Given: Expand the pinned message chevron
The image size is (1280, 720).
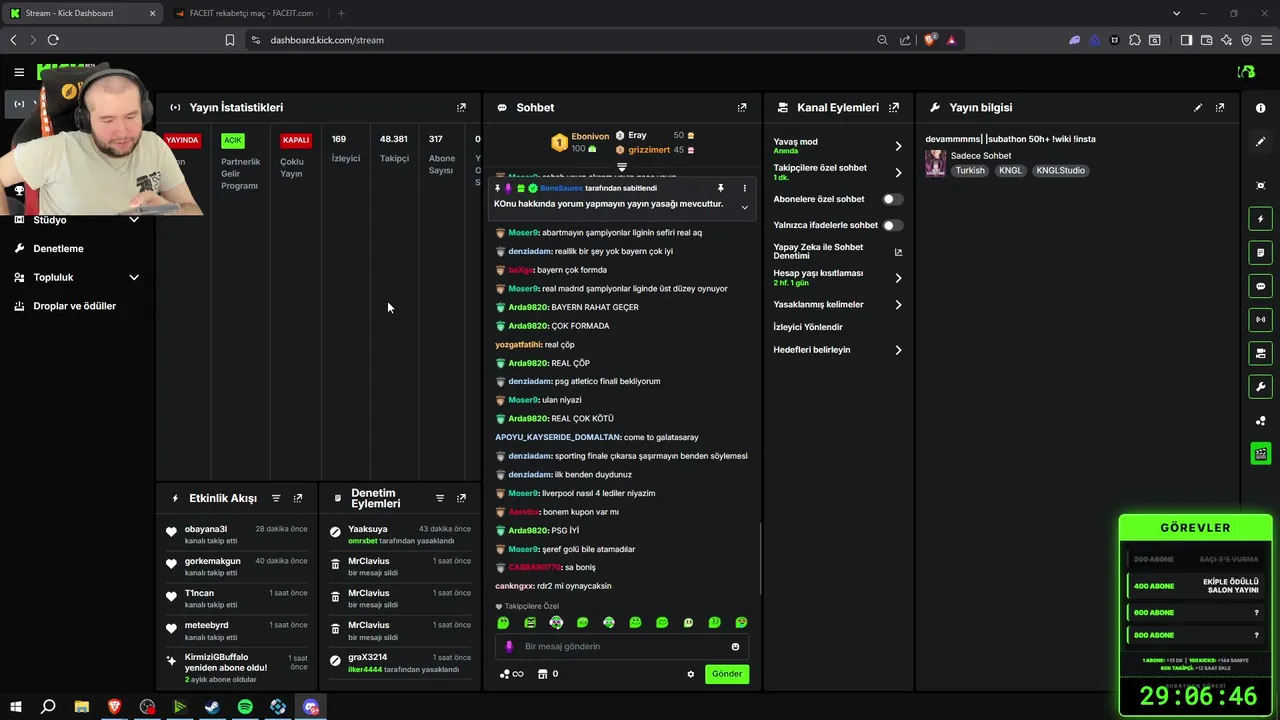Looking at the screenshot, I should coord(744,207).
